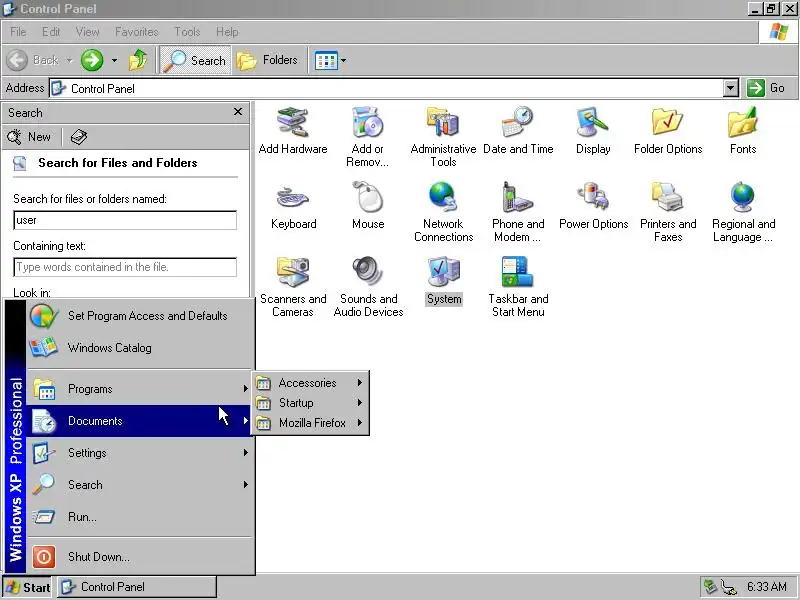Open the Mouse settings icon

(x=368, y=206)
